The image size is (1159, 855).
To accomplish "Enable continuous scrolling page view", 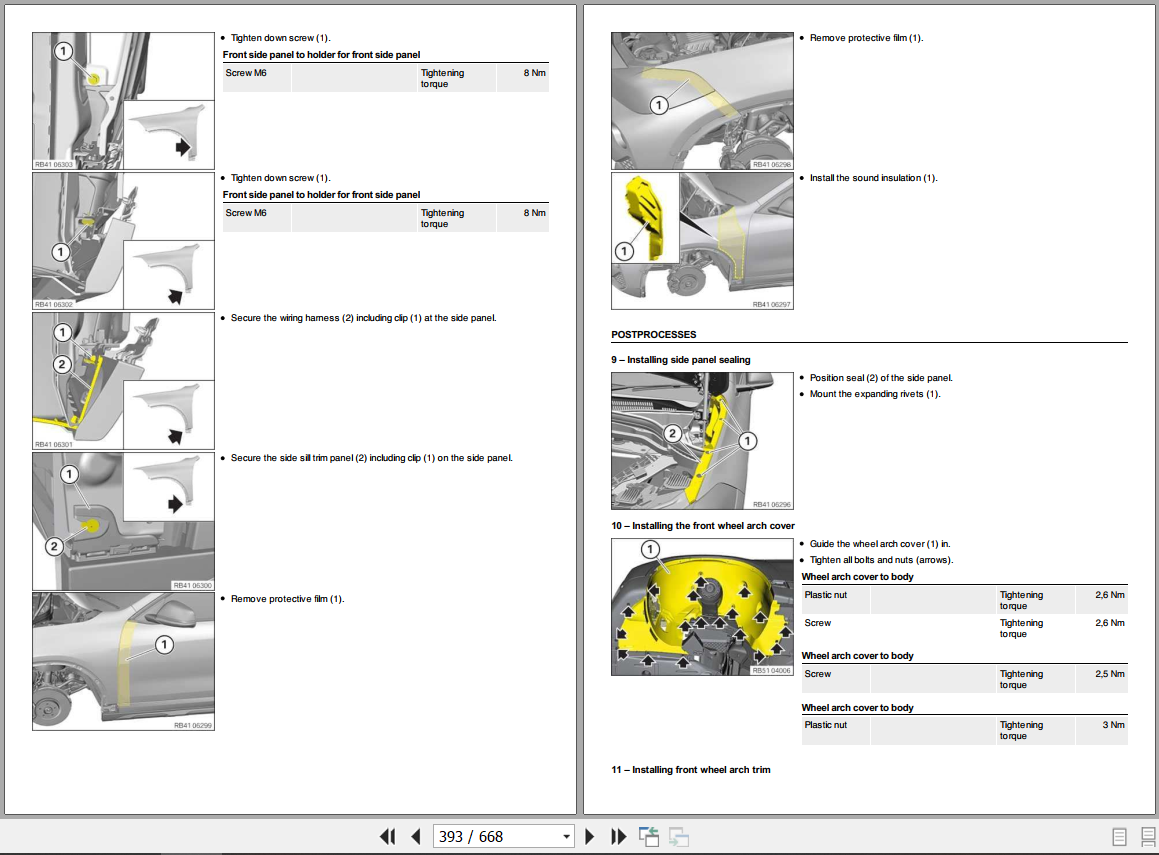I will [x=1148, y=837].
